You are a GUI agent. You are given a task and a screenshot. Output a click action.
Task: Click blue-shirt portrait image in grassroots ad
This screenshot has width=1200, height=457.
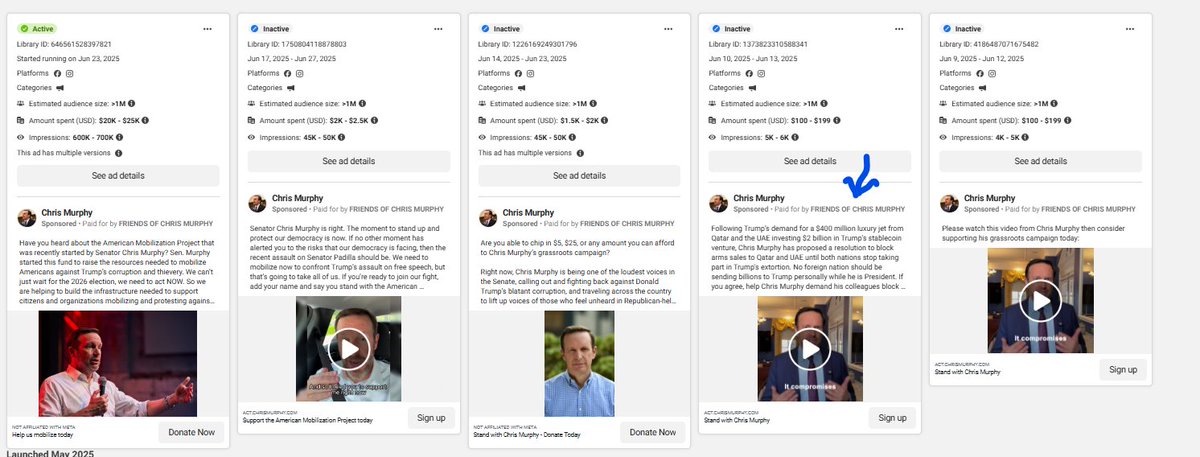tap(580, 363)
